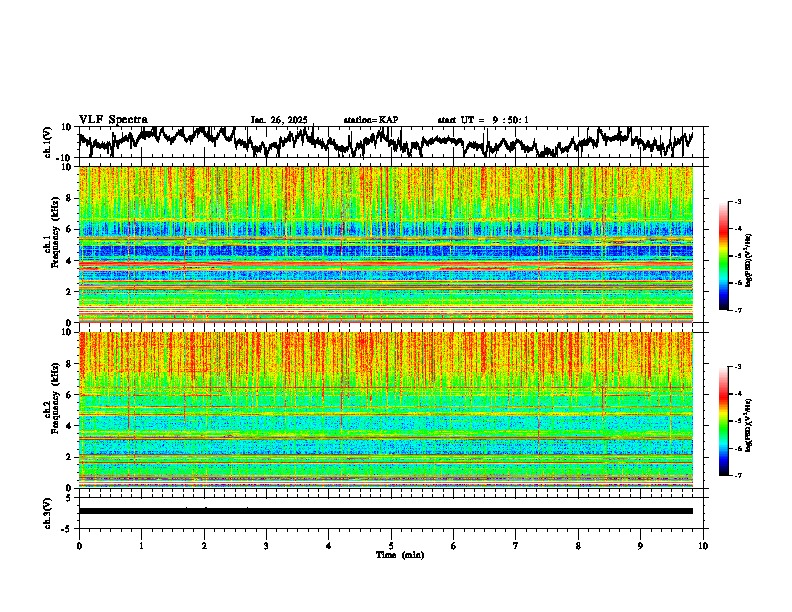Click the ch.1 voltage waveform trace panel
Image resolution: width=792 pixels, height=612 pixels.
393,142
